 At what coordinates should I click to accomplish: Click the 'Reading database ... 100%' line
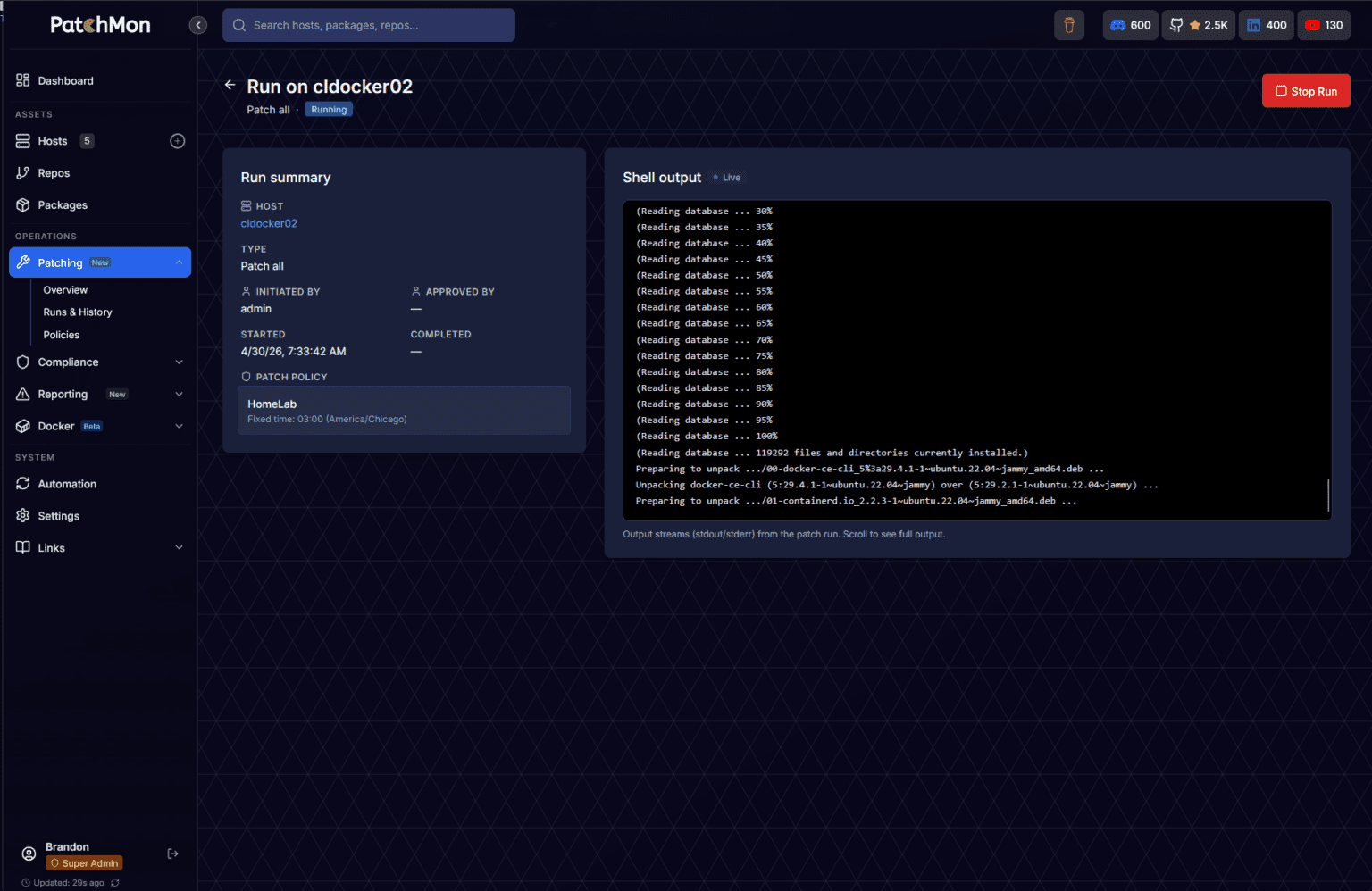pos(707,437)
